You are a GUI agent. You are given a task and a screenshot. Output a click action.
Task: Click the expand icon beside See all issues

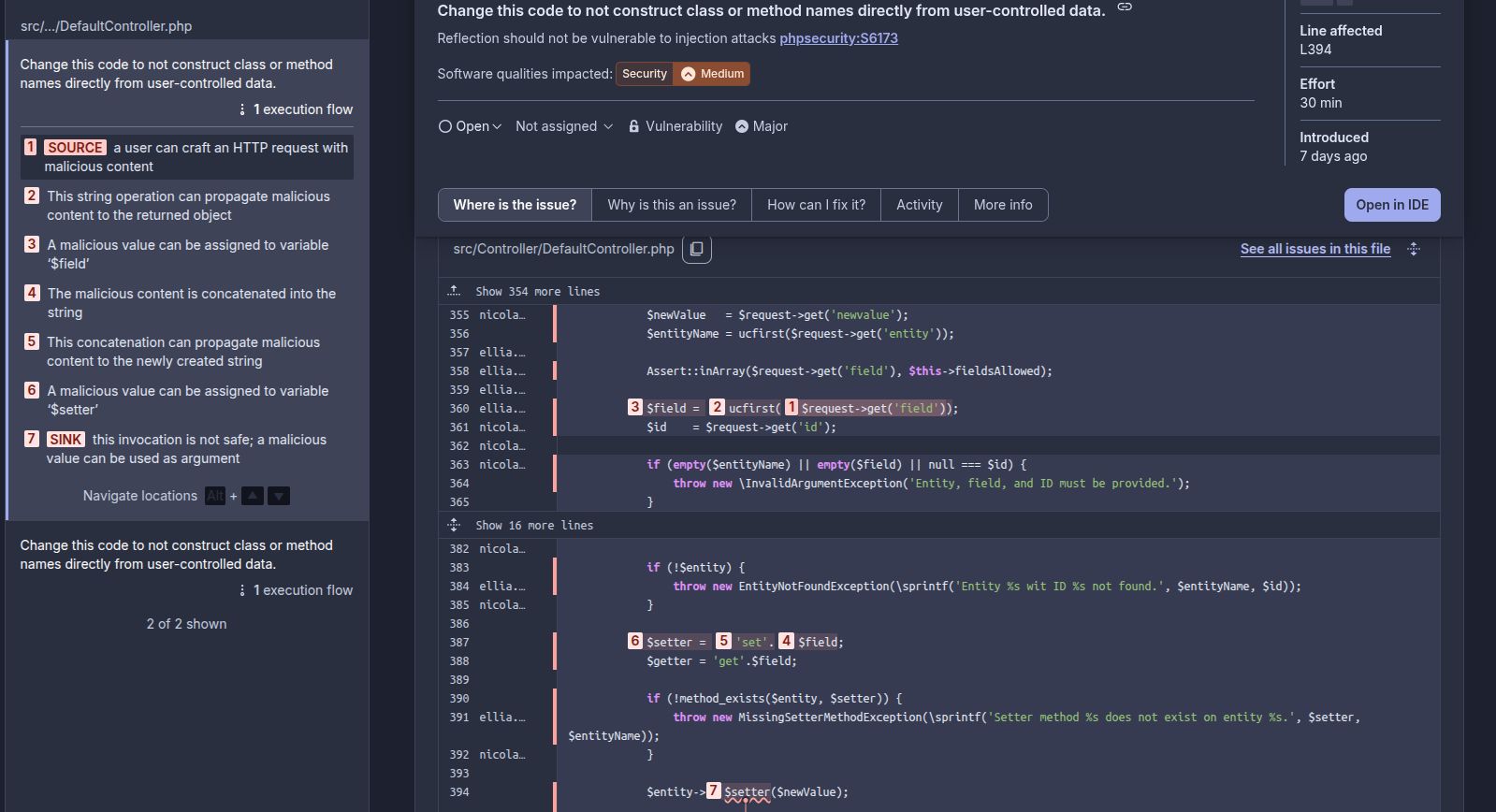1414,249
